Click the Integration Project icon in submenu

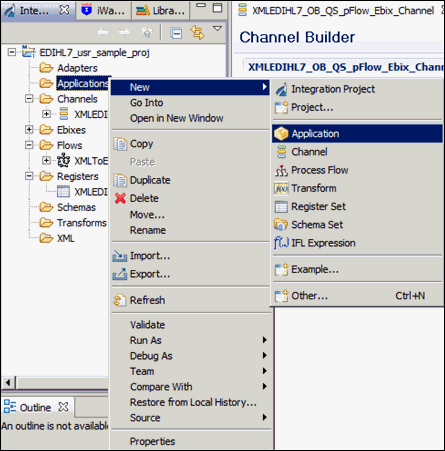(281, 89)
